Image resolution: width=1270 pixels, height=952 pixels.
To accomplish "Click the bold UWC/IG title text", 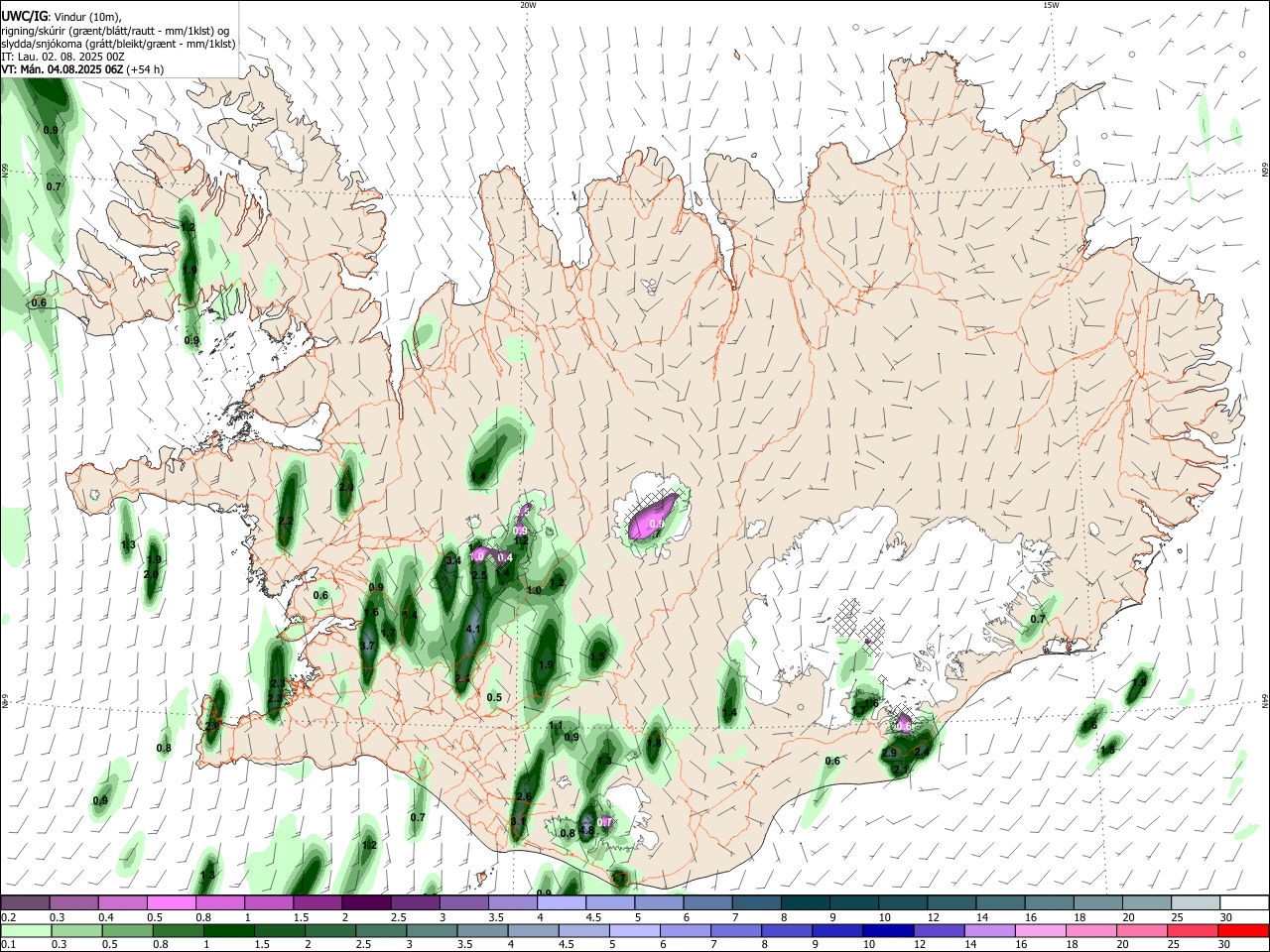I will [x=24, y=17].
